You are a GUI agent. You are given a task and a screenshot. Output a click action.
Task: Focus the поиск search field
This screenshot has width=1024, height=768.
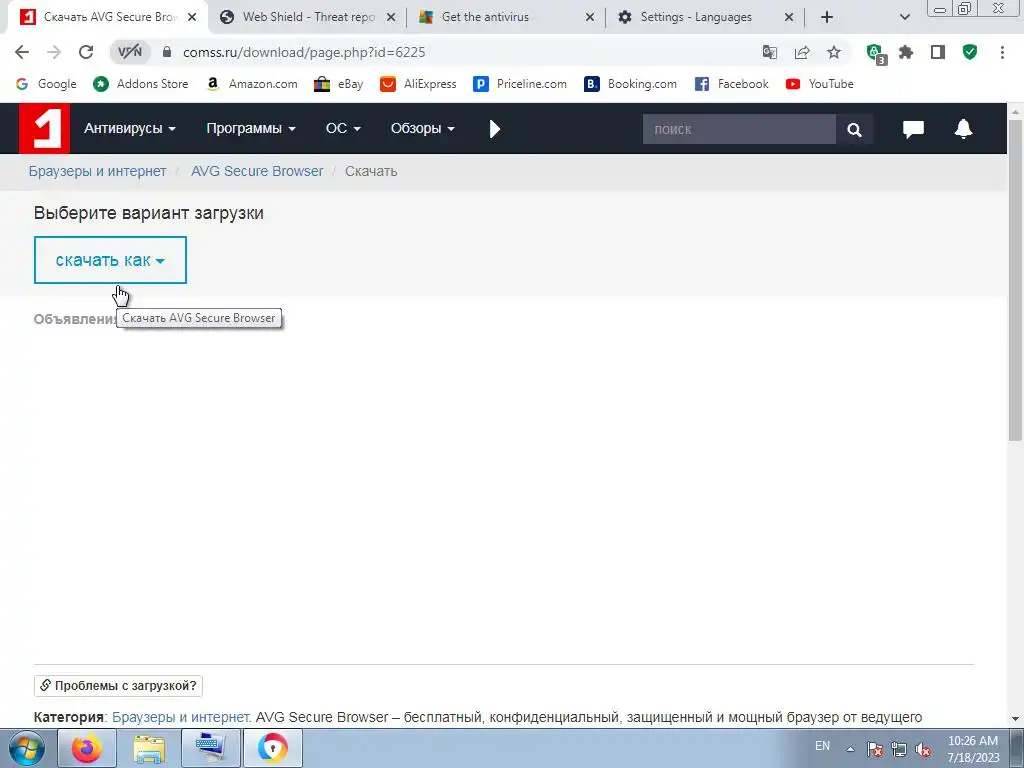[739, 129]
